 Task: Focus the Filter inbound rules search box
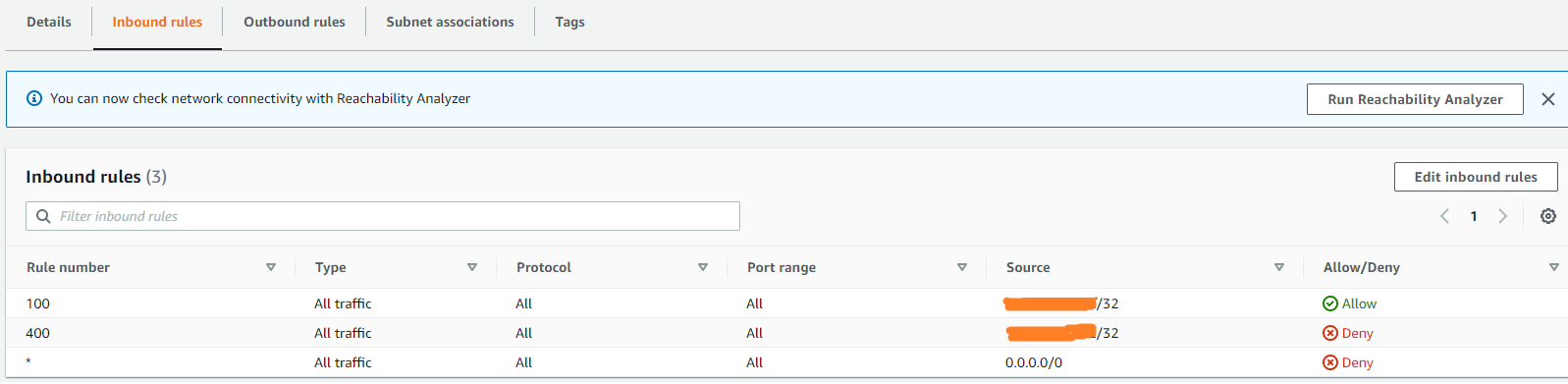383,216
